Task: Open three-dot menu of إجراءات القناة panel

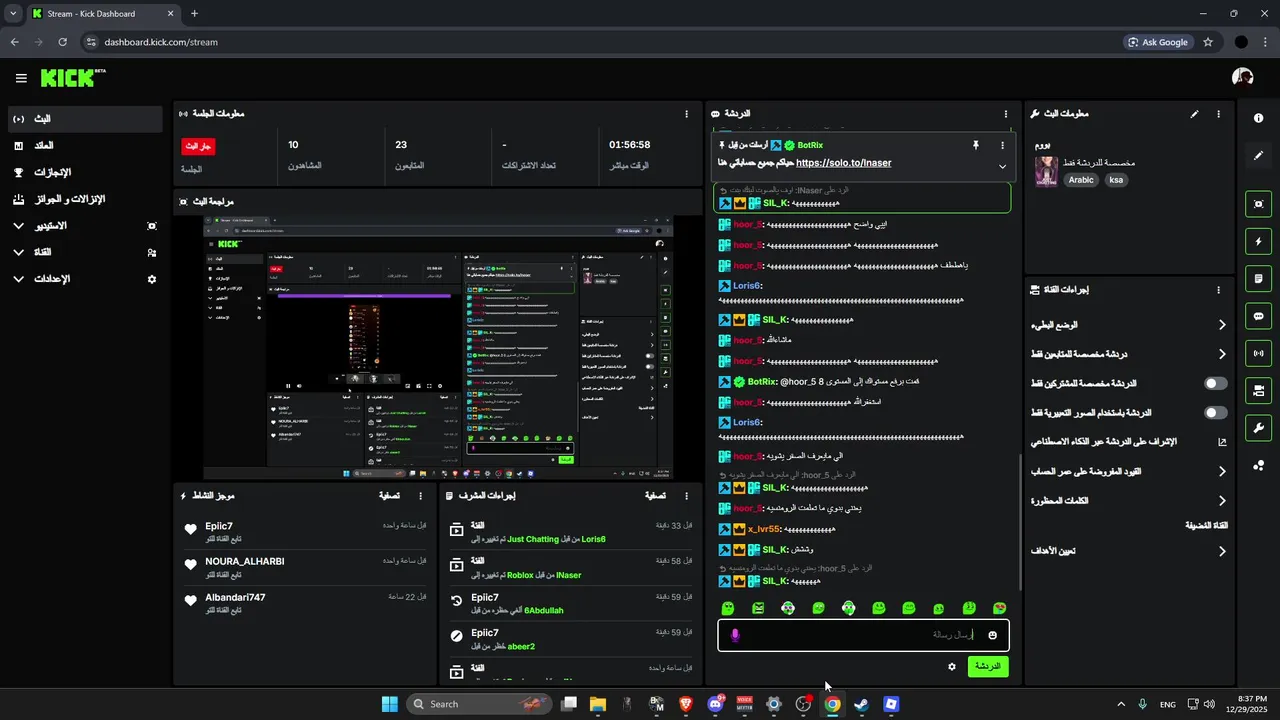Action: tap(1218, 290)
